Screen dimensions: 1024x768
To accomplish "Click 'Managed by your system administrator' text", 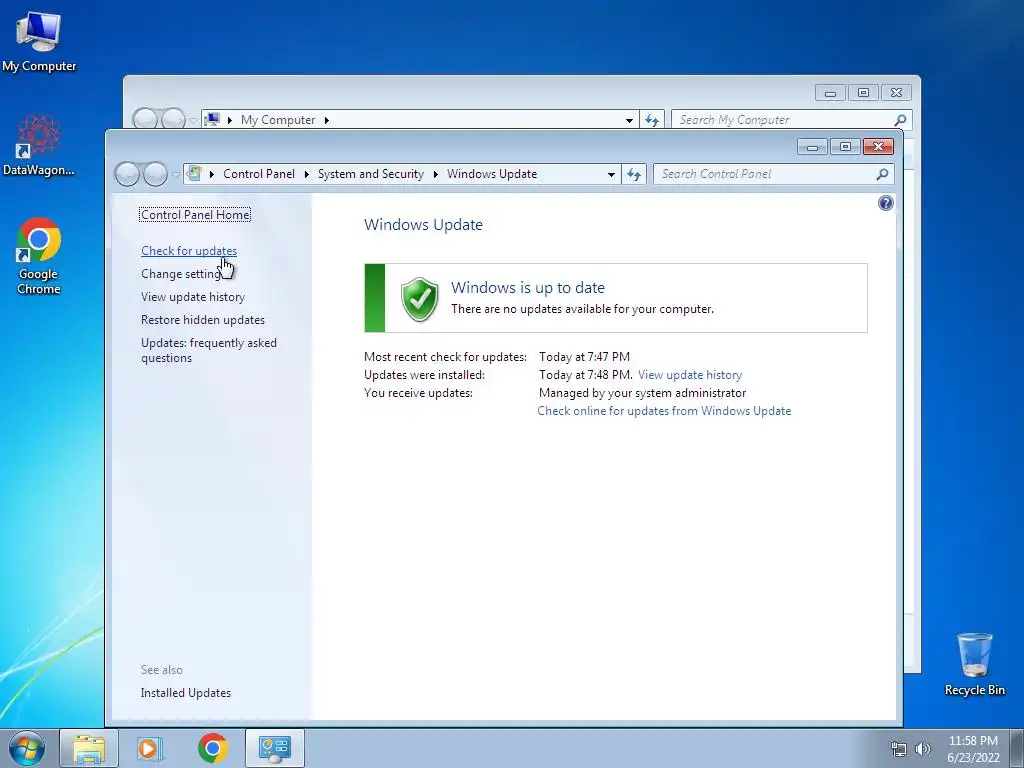I will [x=642, y=393].
